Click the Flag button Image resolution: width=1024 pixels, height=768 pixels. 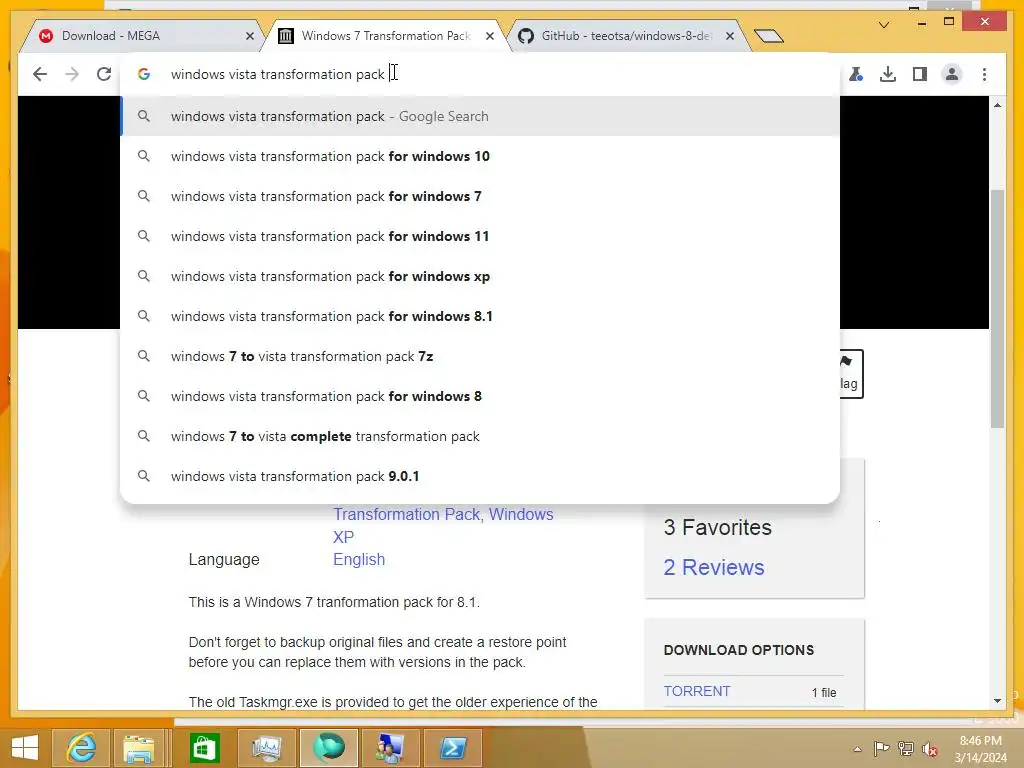851,374
